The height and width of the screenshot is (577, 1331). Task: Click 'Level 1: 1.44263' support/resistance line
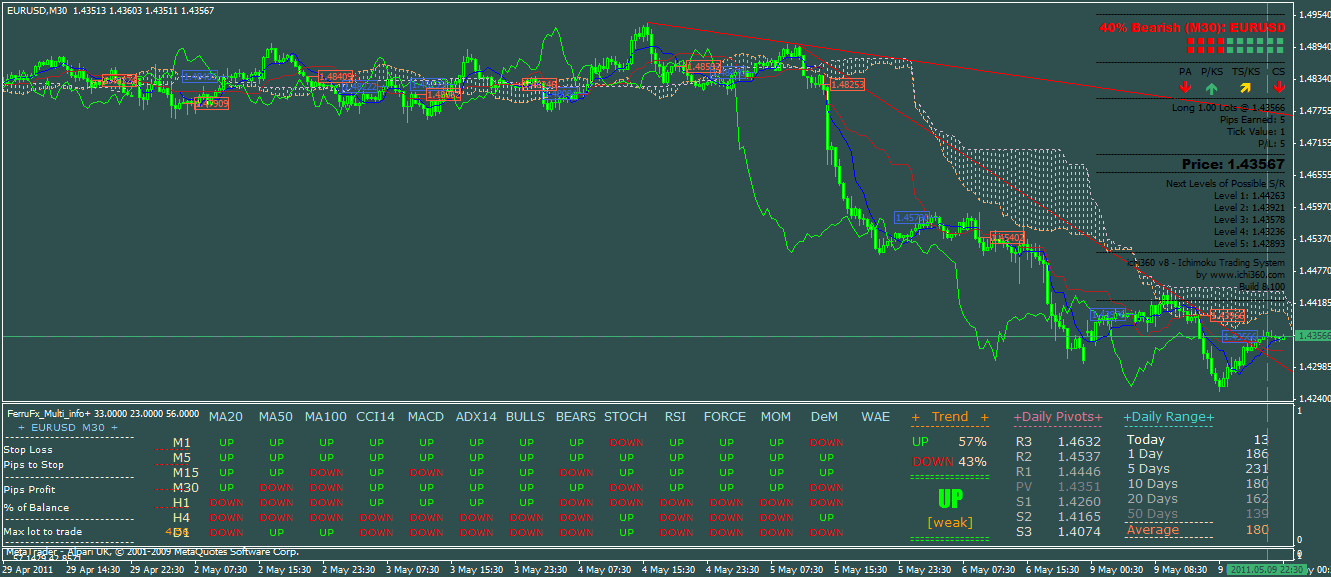tap(1249, 196)
